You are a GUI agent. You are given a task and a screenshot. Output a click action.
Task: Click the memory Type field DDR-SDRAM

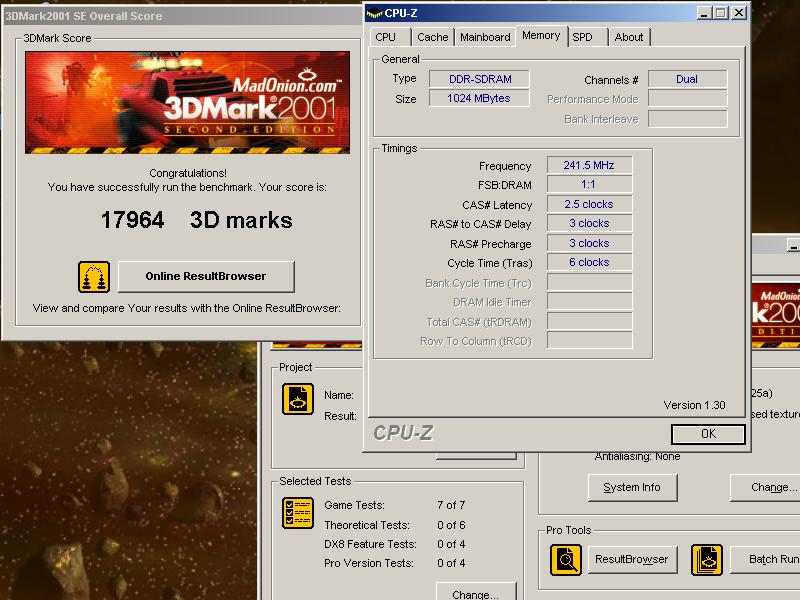pos(479,79)
